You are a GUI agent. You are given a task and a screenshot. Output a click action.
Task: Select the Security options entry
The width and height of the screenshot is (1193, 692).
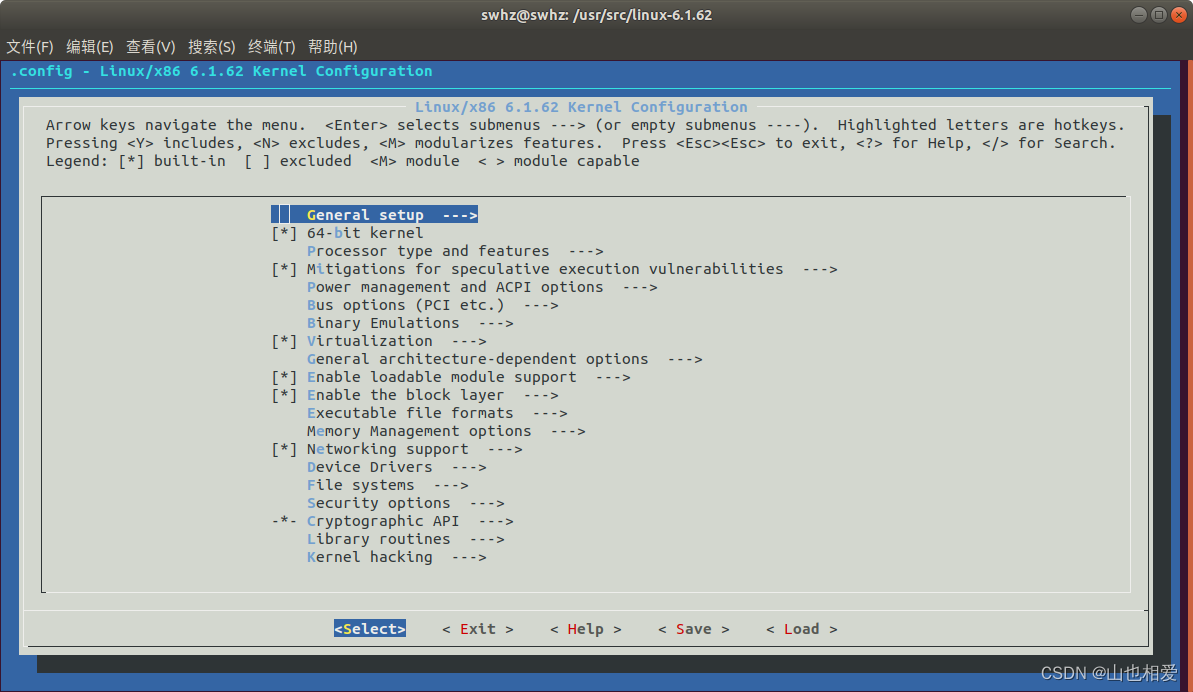[x=406, y=503]
